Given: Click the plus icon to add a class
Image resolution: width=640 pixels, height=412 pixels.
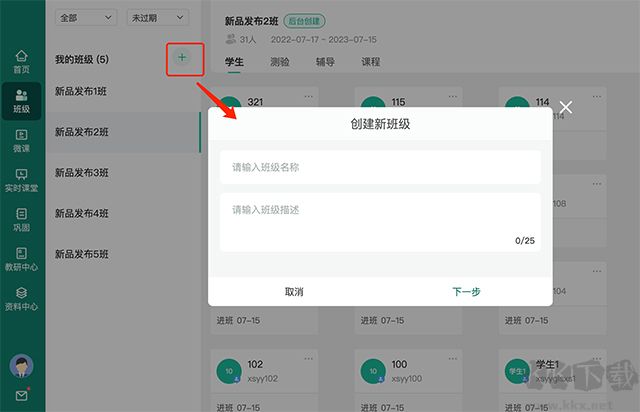Looking at the screenshot, I should point(182,58).
